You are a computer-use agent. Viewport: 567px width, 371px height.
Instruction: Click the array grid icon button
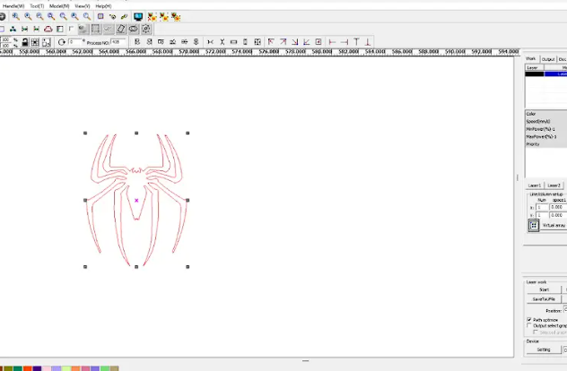[x=533, y=225]
